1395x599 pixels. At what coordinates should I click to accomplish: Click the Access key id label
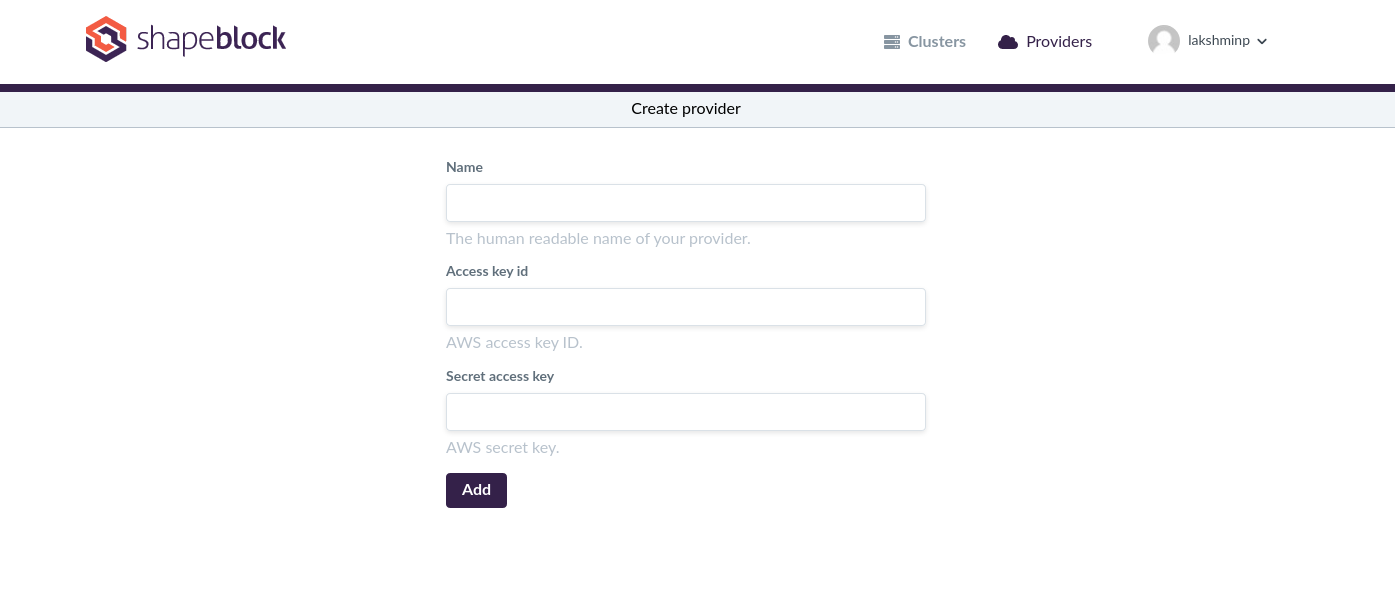coord(487,271)
